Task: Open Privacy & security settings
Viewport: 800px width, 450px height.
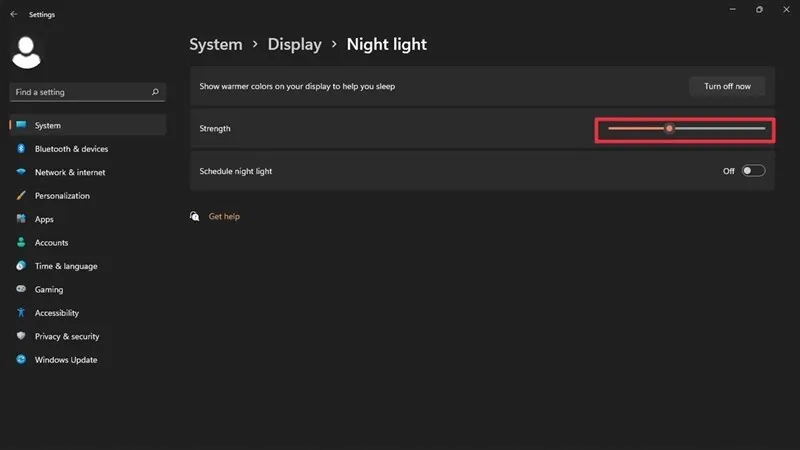Action: coord(88,336)
